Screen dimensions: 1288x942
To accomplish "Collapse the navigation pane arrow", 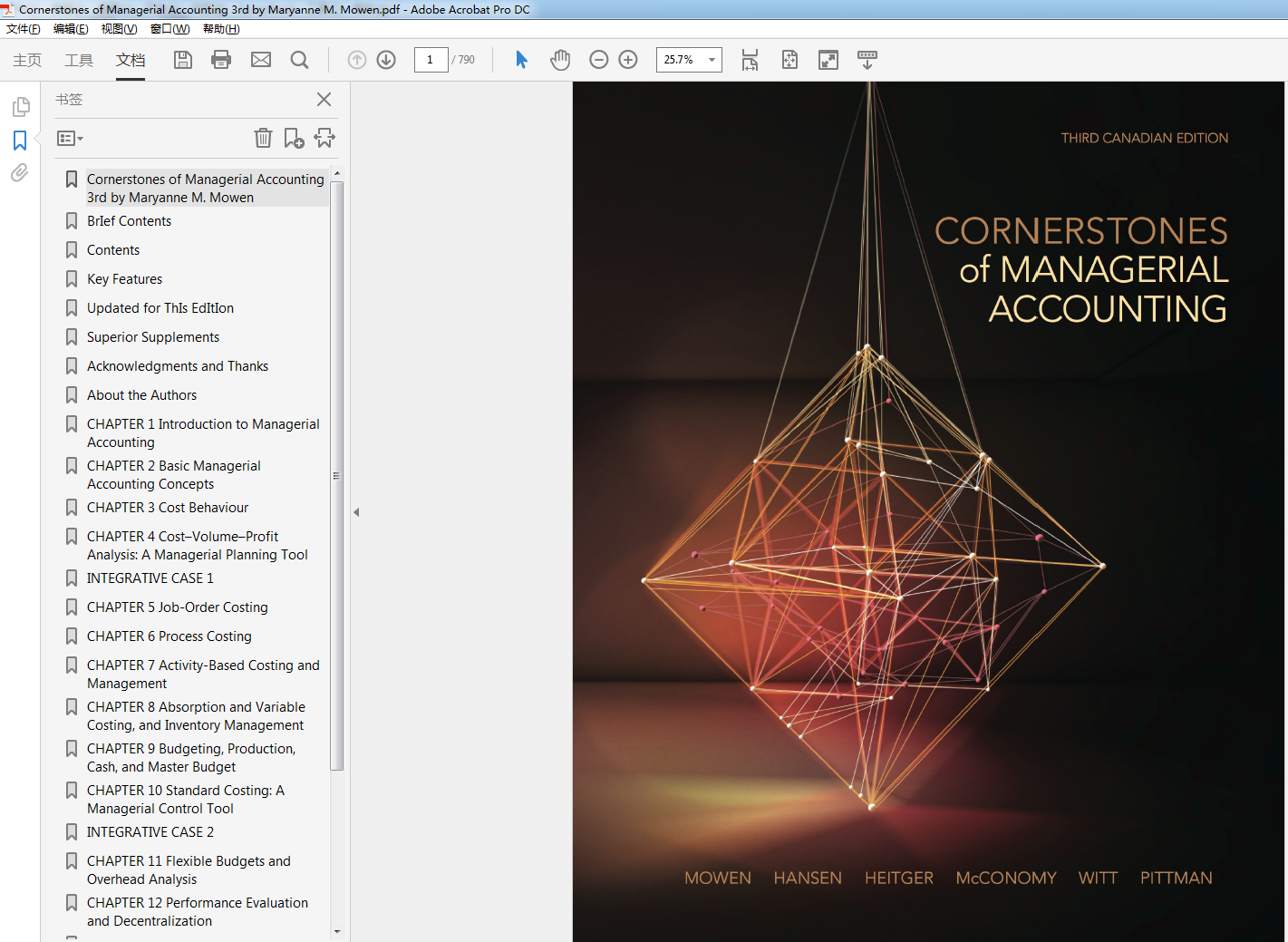I will [356, 512].
